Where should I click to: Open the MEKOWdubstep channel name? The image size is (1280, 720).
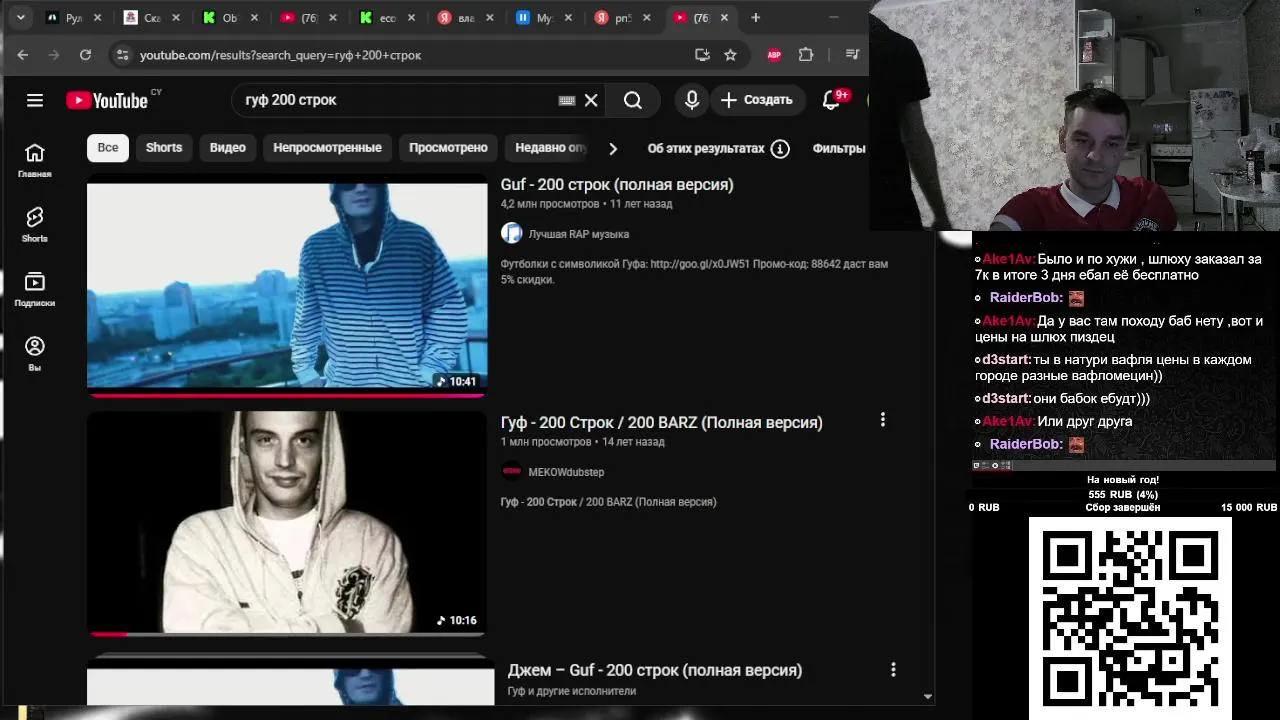pyautogui.click(x=566, y=472)
